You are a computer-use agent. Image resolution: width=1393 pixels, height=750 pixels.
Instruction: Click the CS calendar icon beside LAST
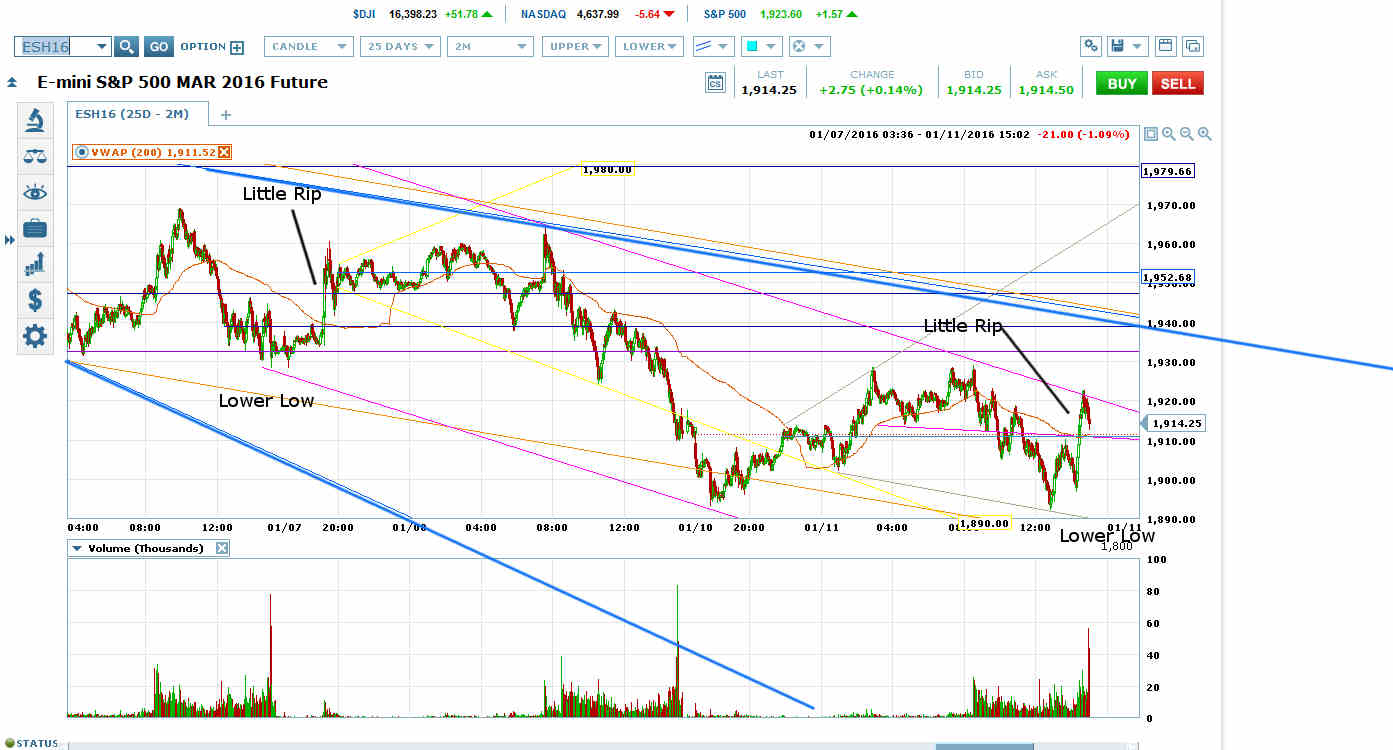pos(715,83)
